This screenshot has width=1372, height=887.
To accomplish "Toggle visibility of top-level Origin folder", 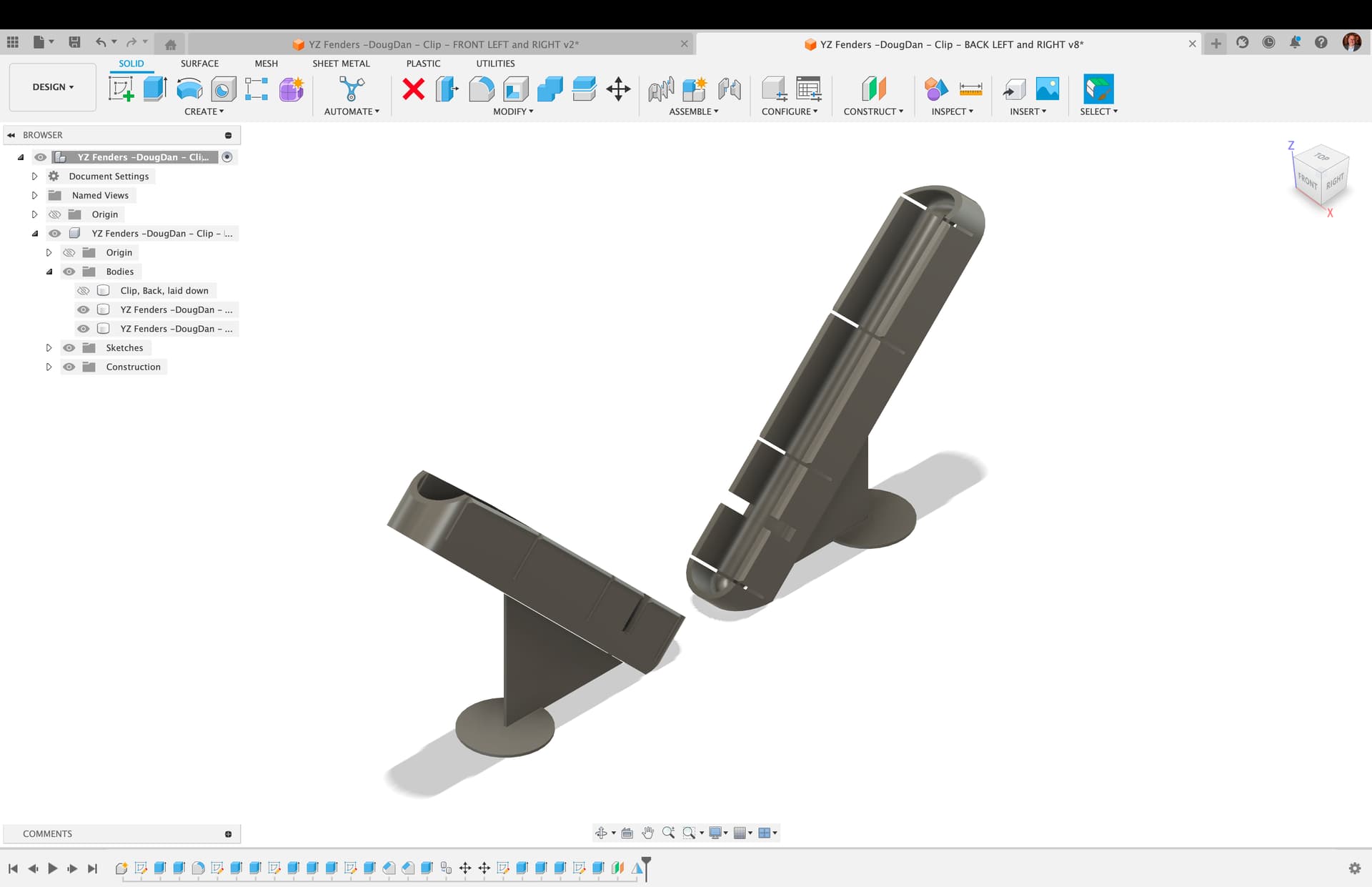I will tap(55, 214).
